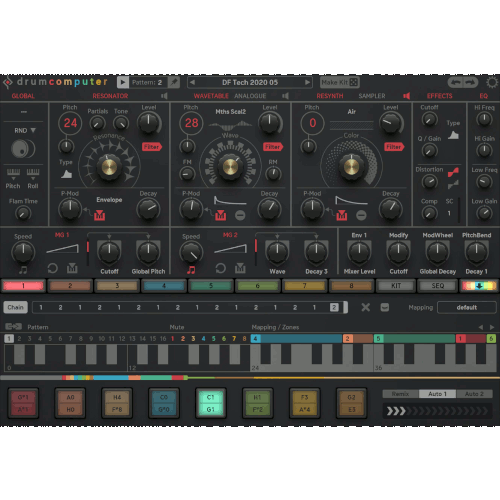
Task: Switch to the ANALOGUE engine tab
Action: click(x=250, y=96)
